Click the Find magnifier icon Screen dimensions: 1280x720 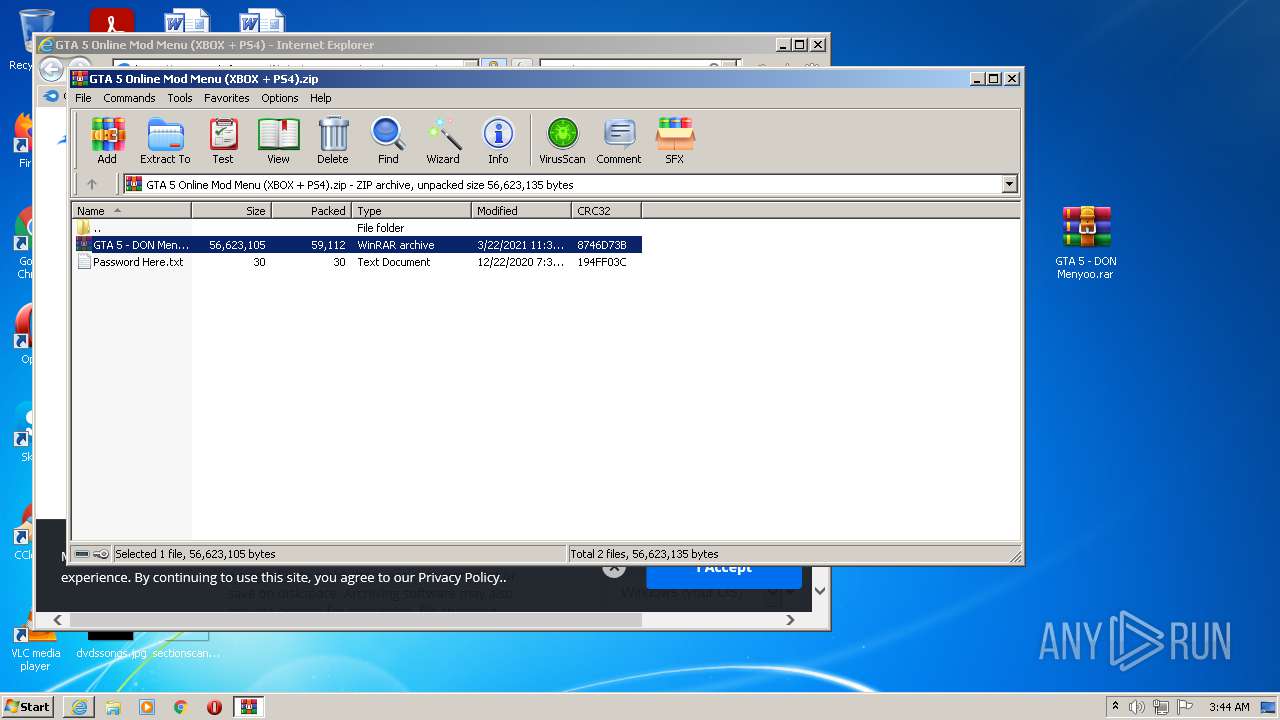click(x=388, y=141)
